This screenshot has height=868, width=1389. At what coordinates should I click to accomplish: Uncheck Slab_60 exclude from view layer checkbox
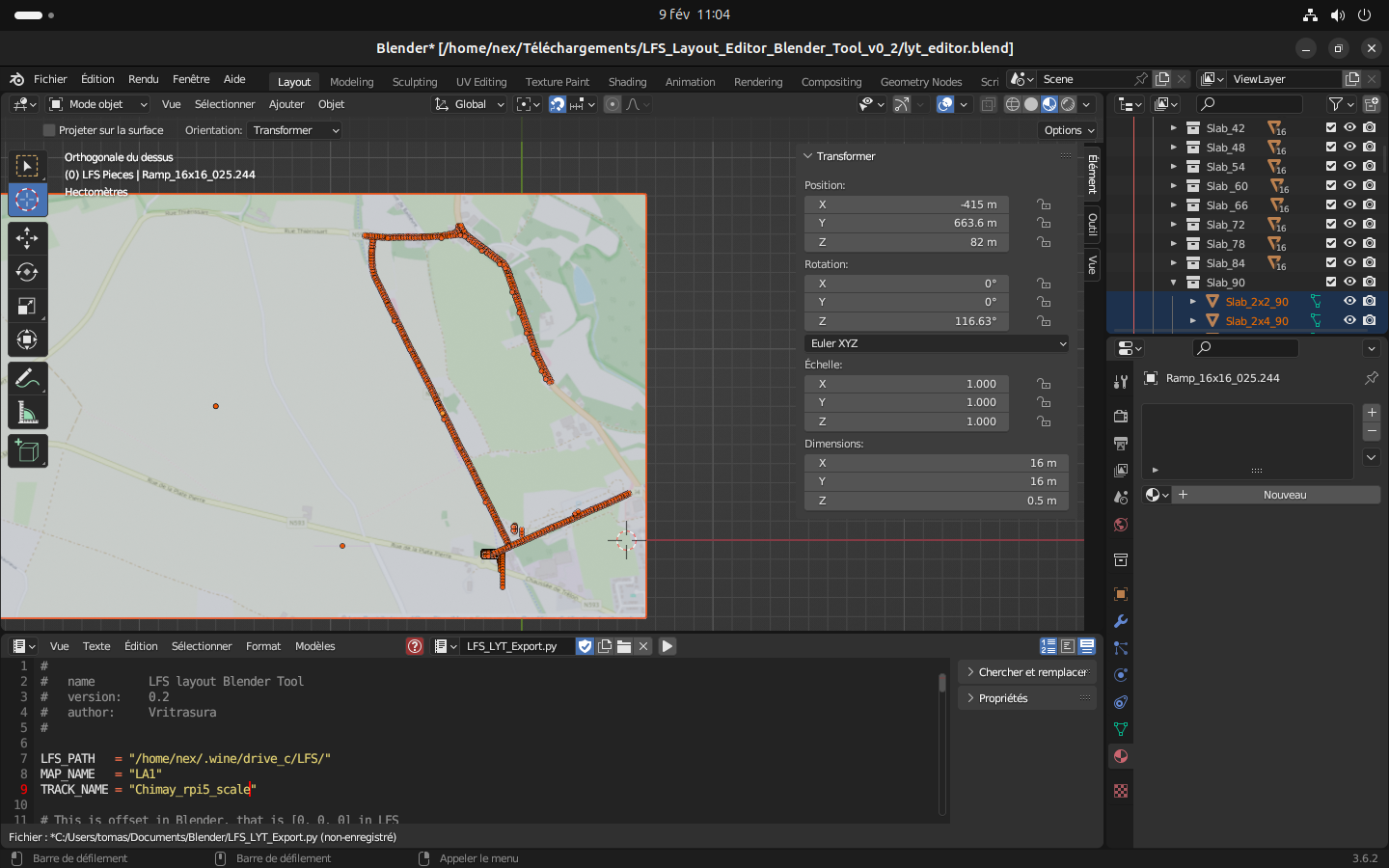coord(1331,185)
